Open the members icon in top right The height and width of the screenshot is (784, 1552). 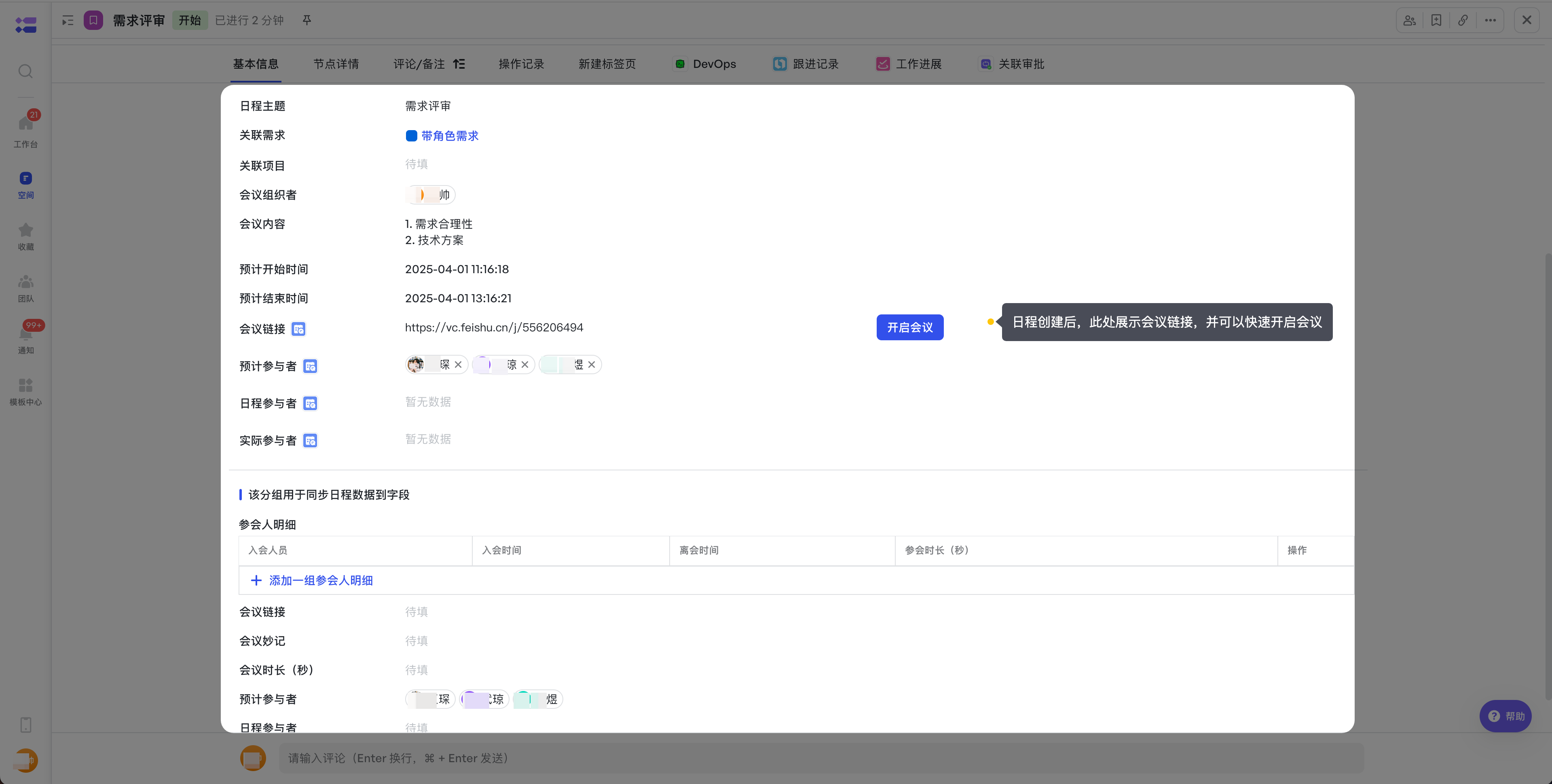pos(1409,21)
